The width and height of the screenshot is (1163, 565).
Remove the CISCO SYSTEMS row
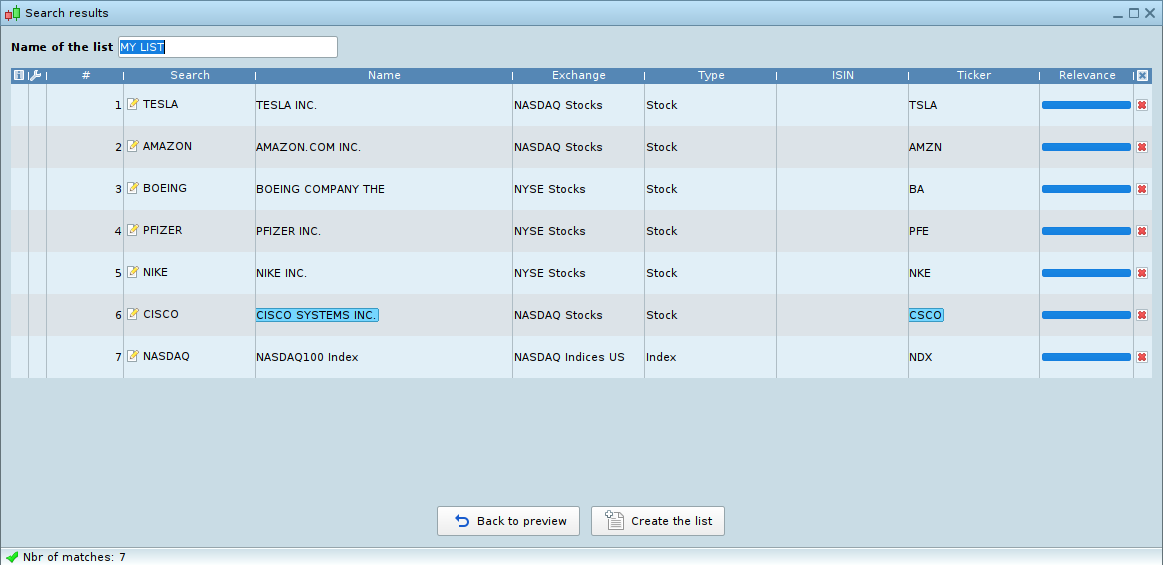click(1142, 315)
